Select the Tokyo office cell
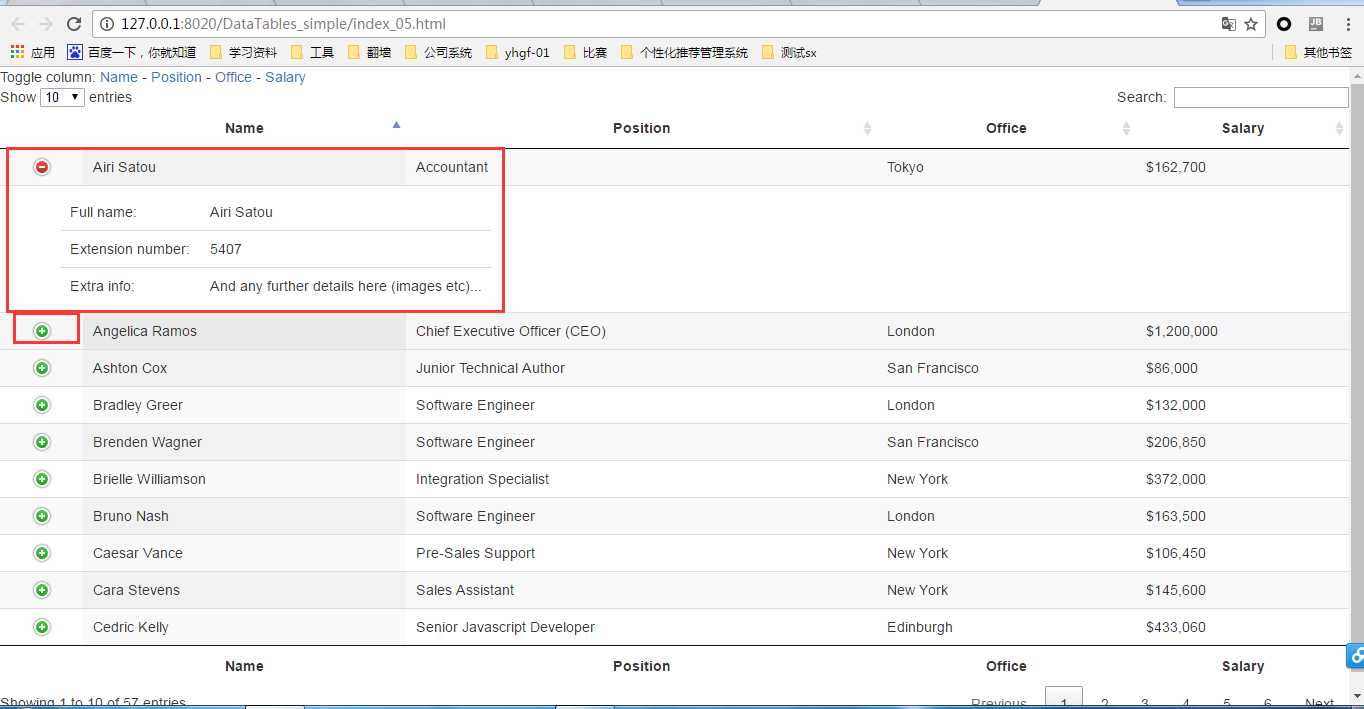 [1006, 167]
